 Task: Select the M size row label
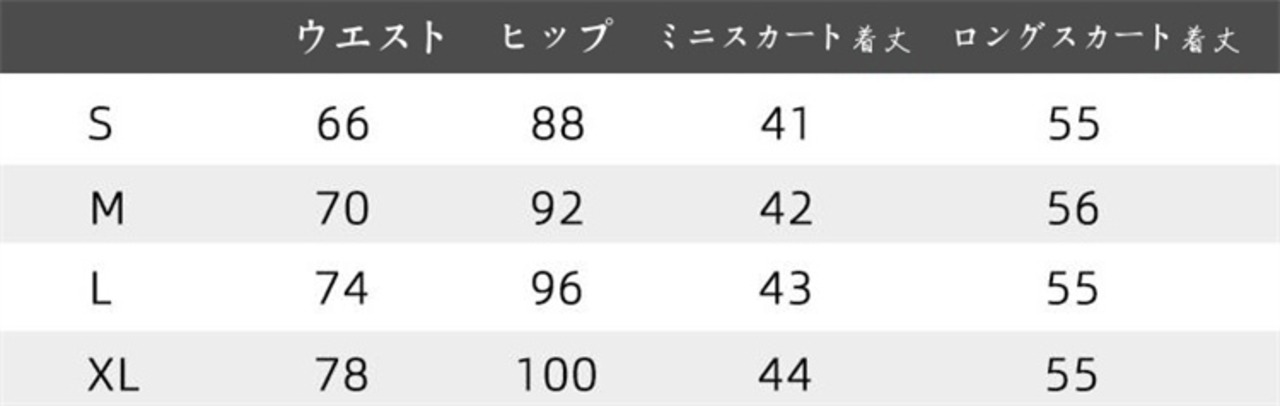(106, 209)
